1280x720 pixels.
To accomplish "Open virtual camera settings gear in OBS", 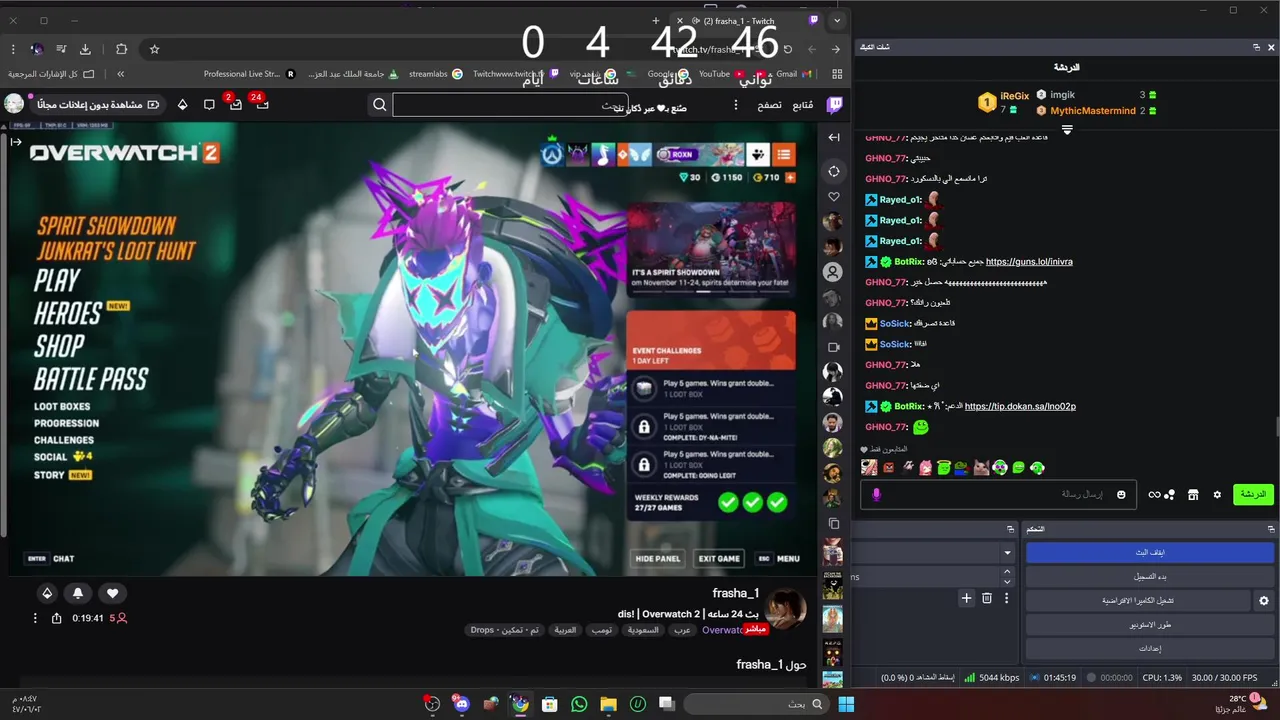I will pos(1264,600).
